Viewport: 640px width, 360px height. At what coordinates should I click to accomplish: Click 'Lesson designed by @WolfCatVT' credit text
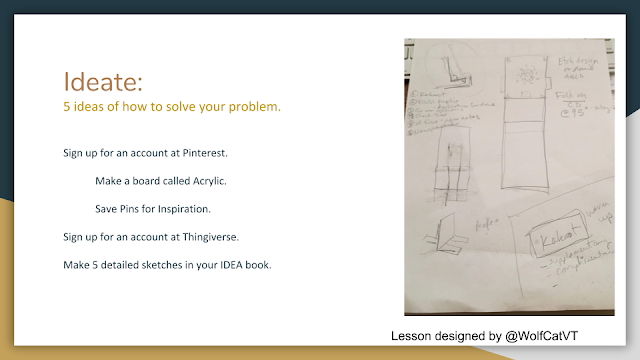[x=484, y=336]
